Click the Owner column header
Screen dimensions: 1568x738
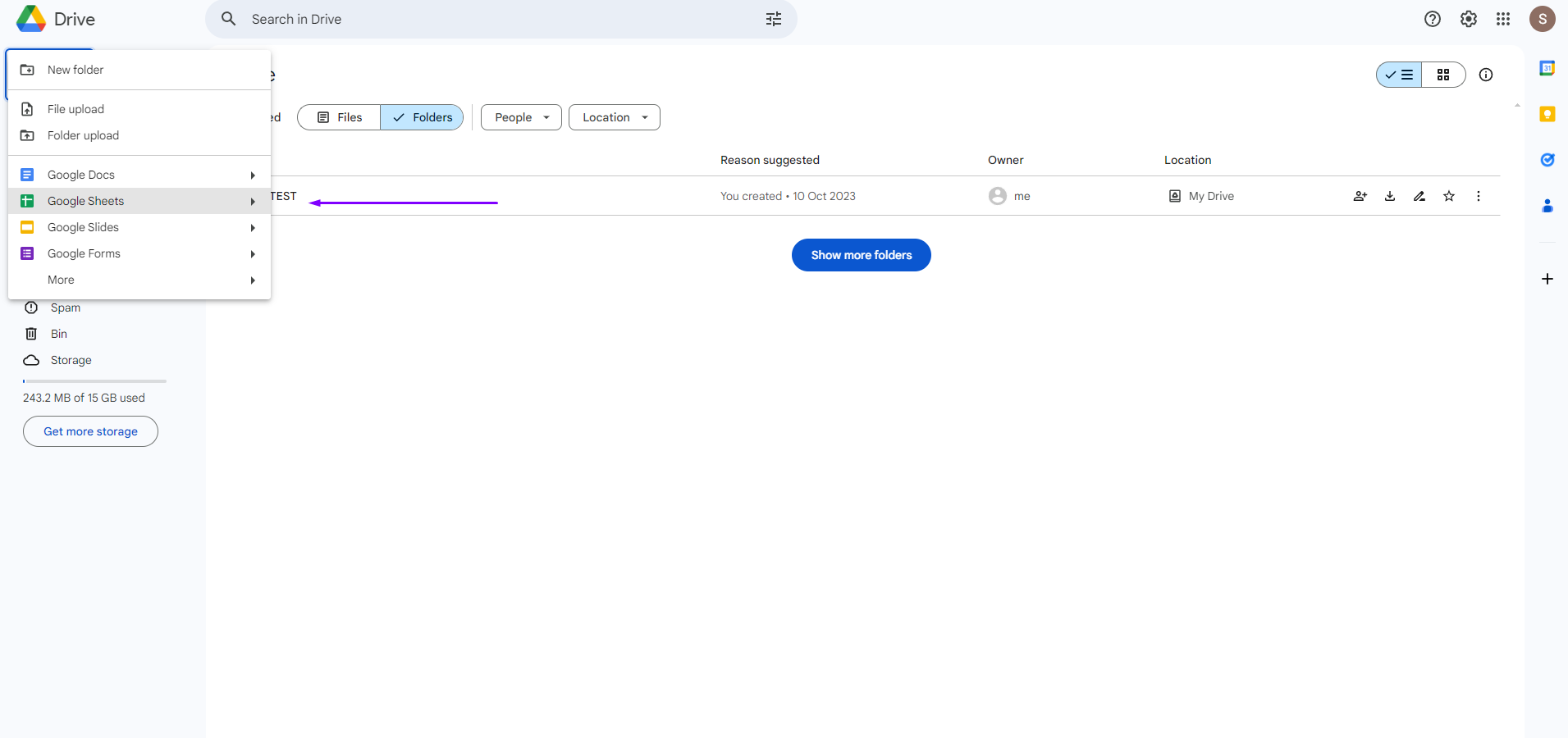[1006, 160]
